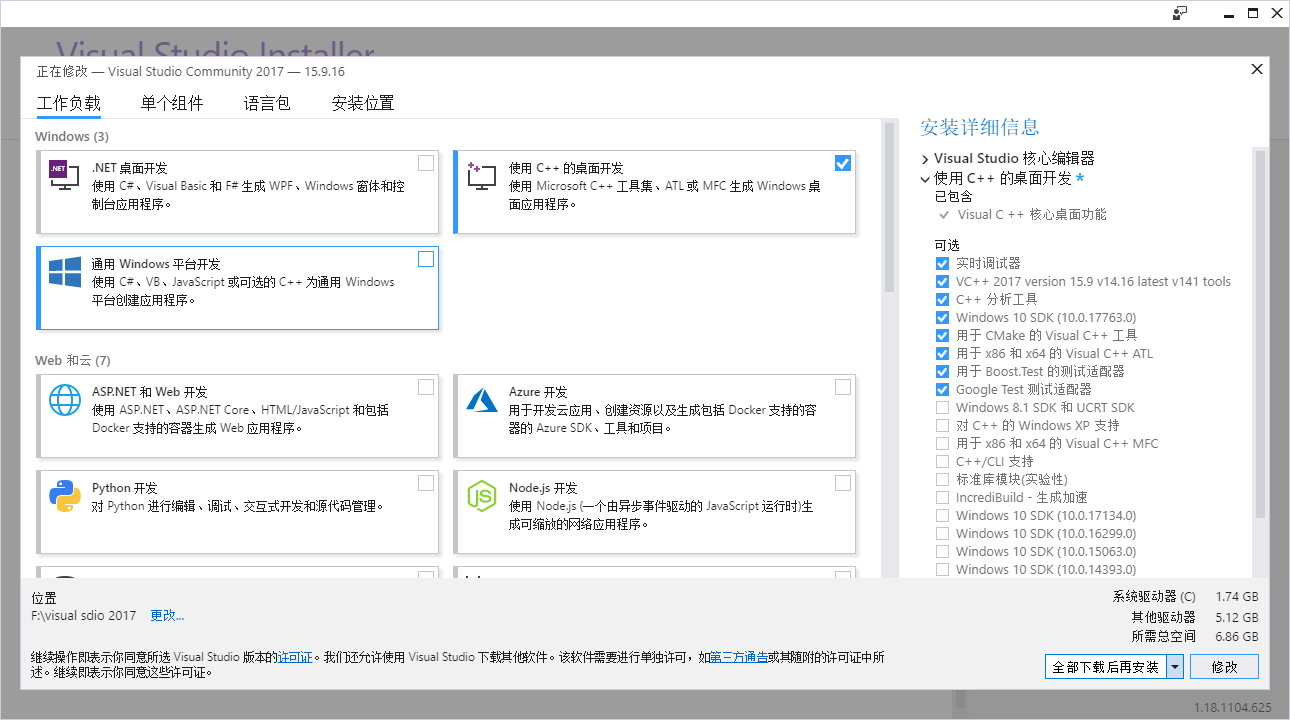Viewport: 1290px width, 720px height.
Task: Open the 第三方通告 link
Action: tap(739, 657)
